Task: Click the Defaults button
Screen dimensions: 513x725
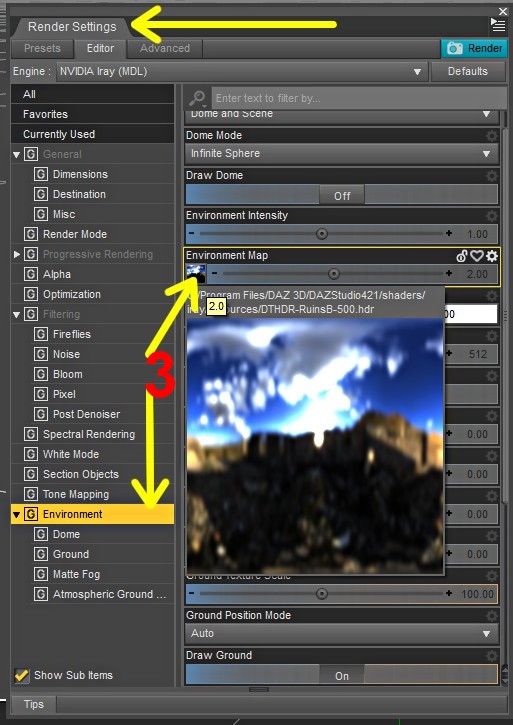Action: [x=468, y=72]
